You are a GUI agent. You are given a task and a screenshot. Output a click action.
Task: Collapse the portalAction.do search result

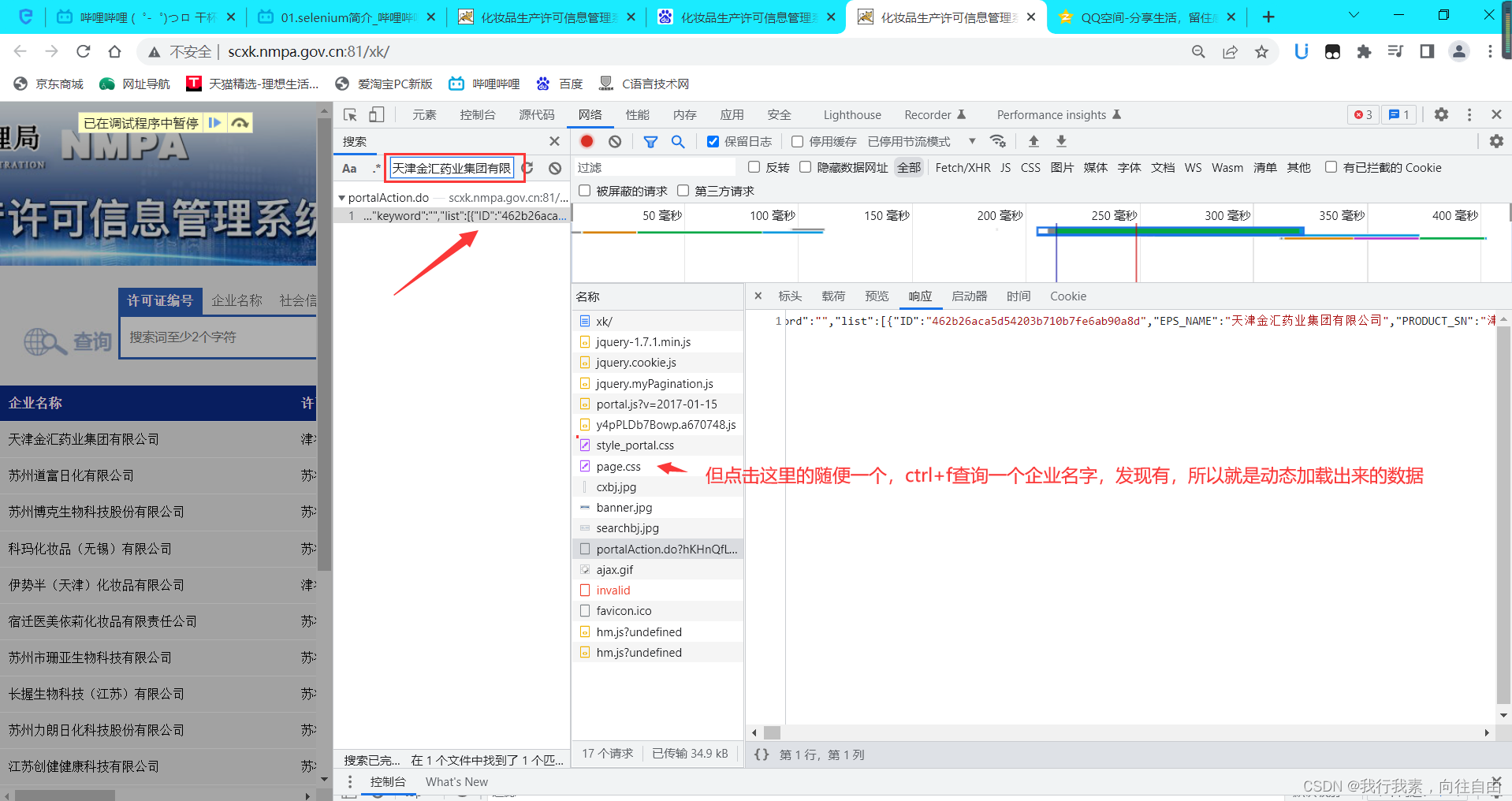(x=341, y=198)
